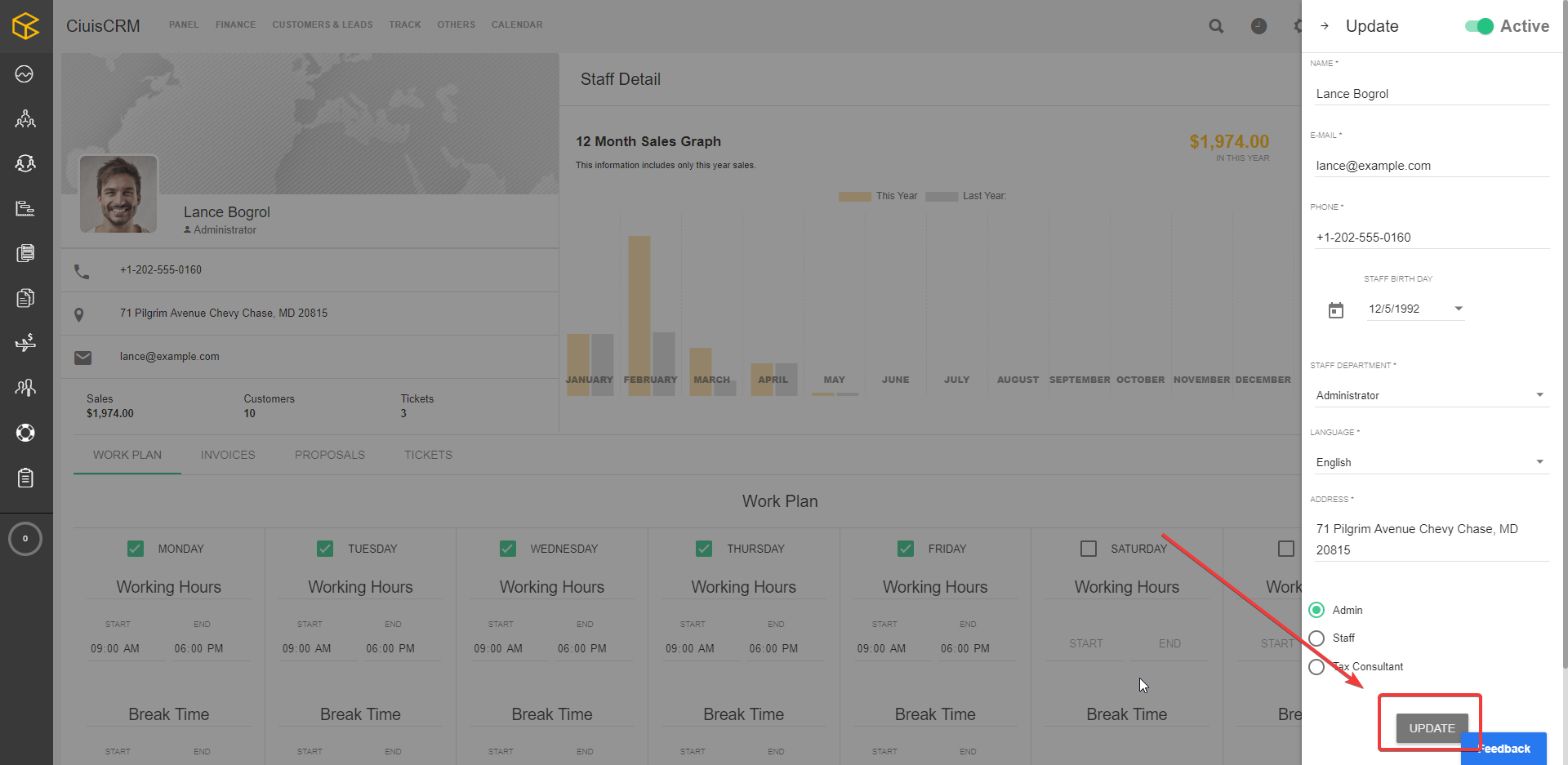Open the clock history icon in top bar
The width and height of the screenshot is (1568, 765).
pos(1258,26)
